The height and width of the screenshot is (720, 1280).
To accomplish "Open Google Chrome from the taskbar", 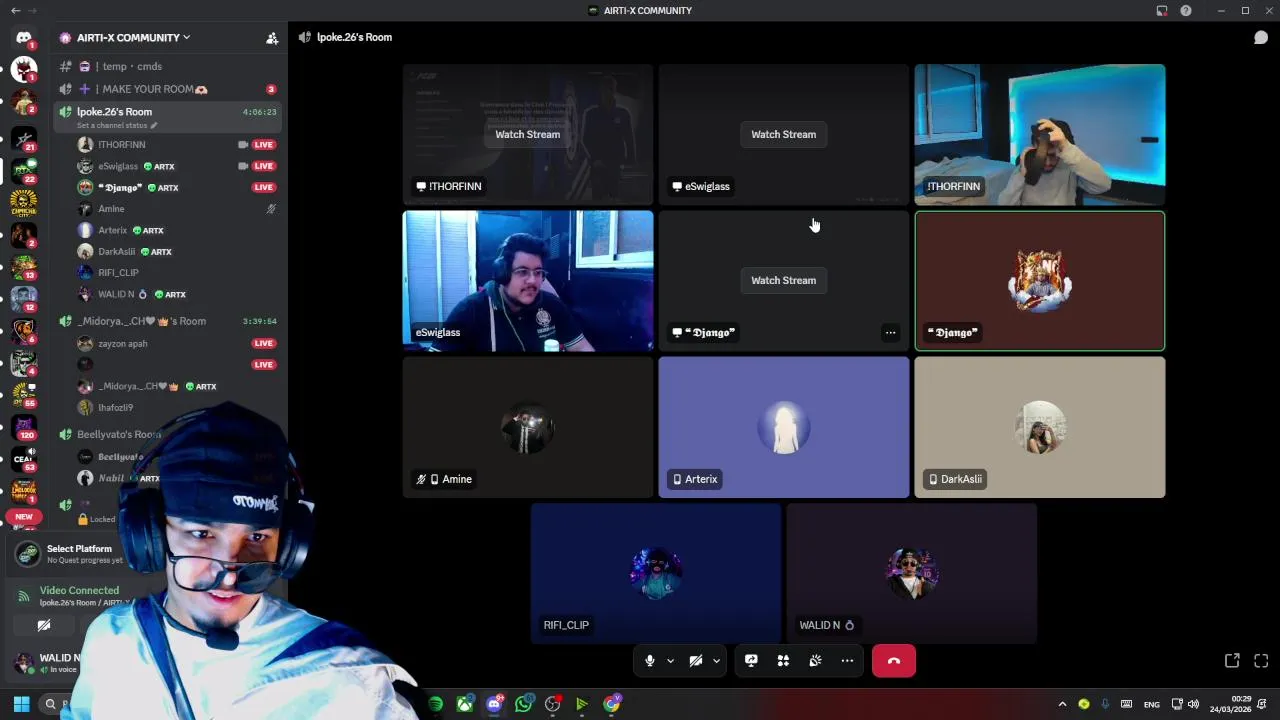I will [612, 704].
